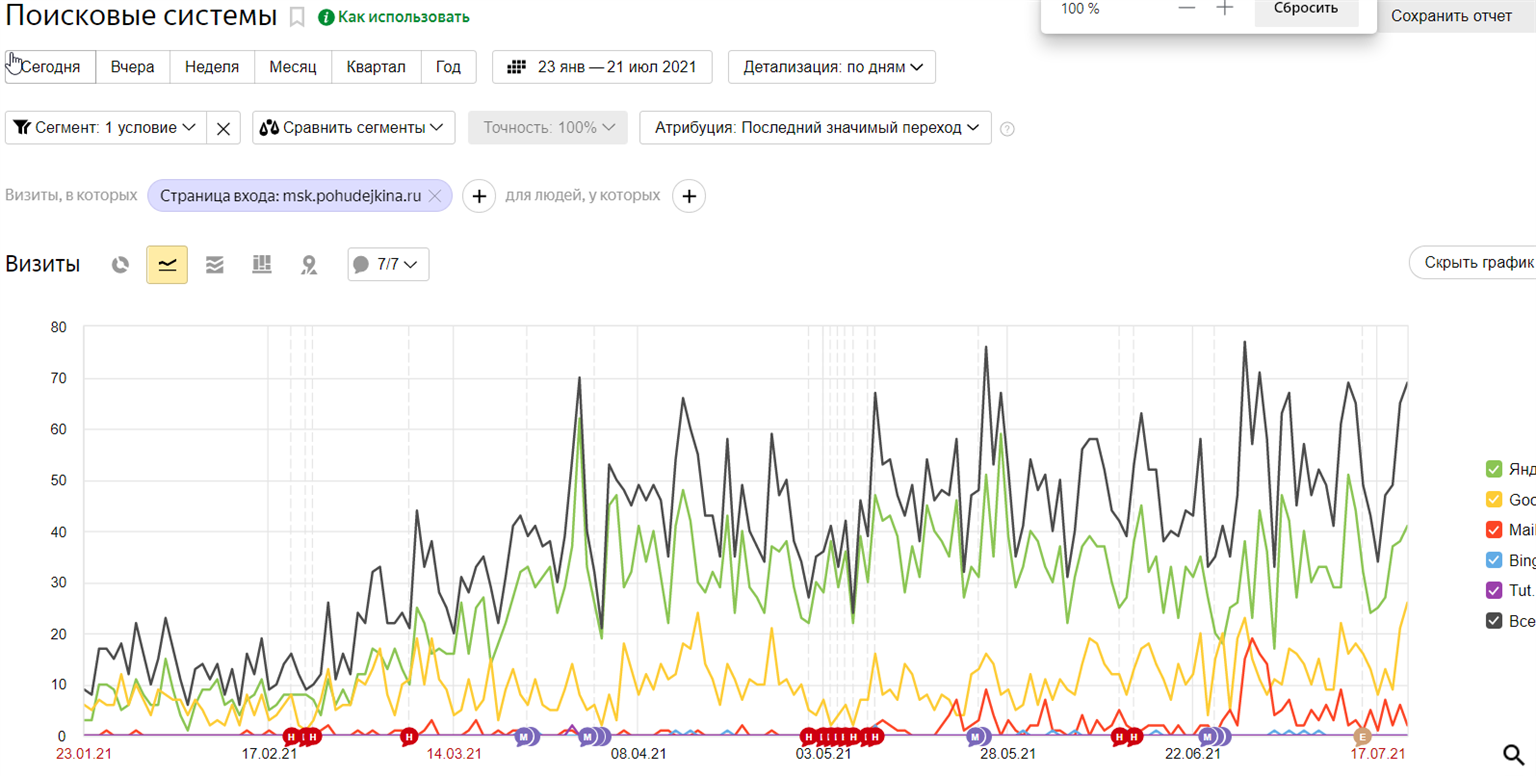Image resolution: width=1536 pixels, height=776 pixels.
Task: Select the Квартал period tab
Action: pos(376,67)
